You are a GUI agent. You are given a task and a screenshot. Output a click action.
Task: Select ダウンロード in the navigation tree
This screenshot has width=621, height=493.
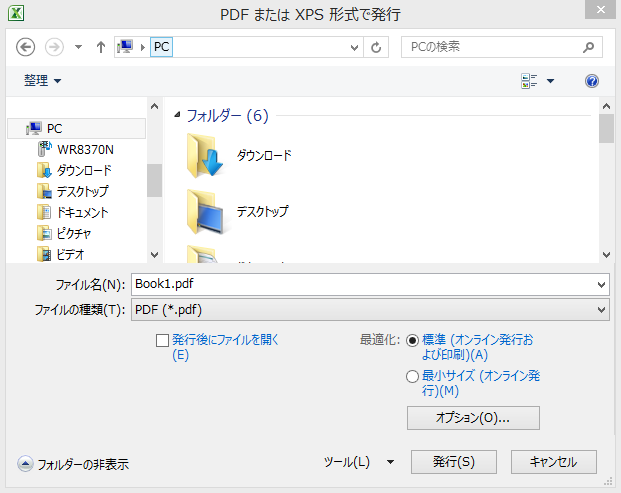84,171
